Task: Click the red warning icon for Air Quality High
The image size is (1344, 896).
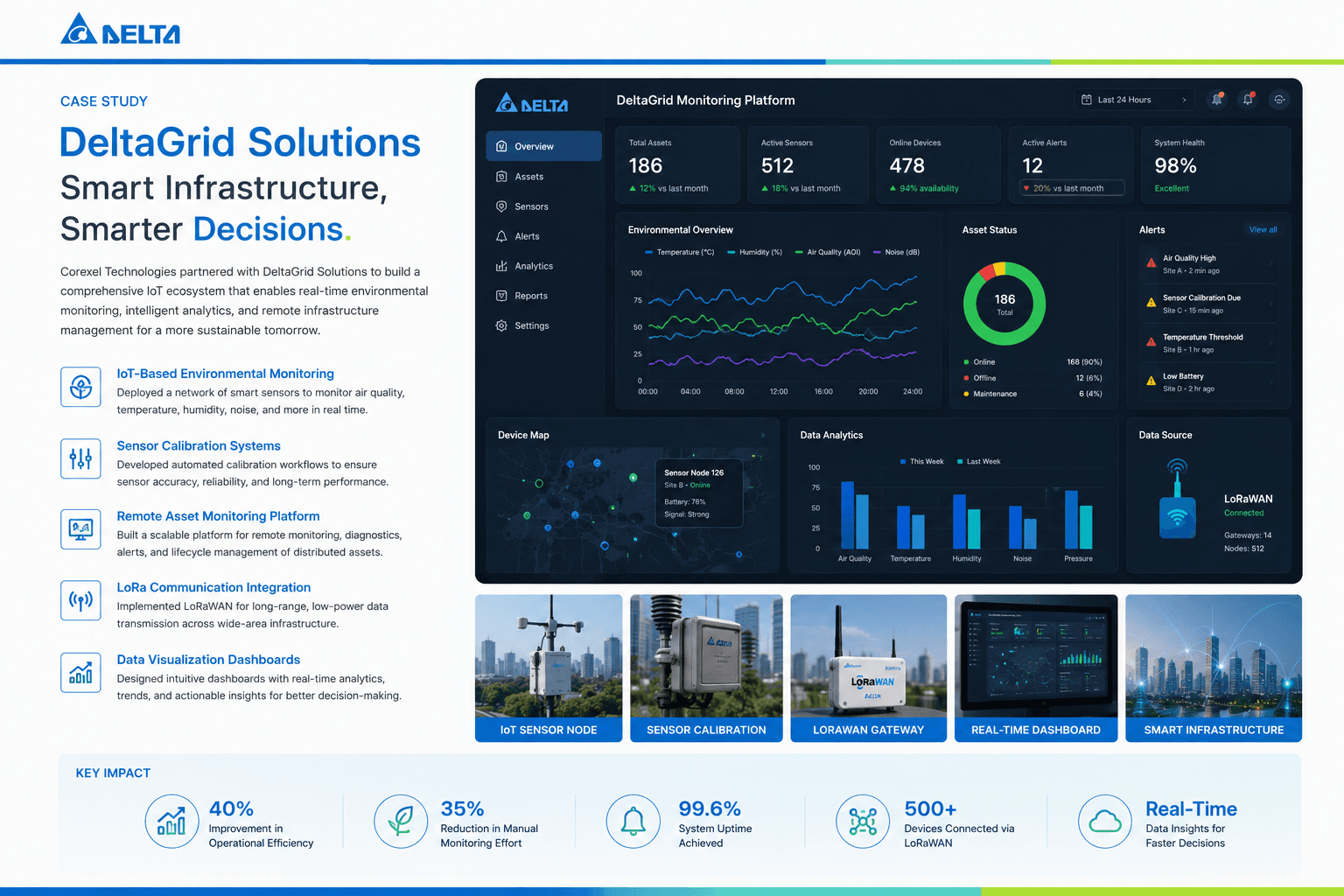Action: (x=1151, y=263)
